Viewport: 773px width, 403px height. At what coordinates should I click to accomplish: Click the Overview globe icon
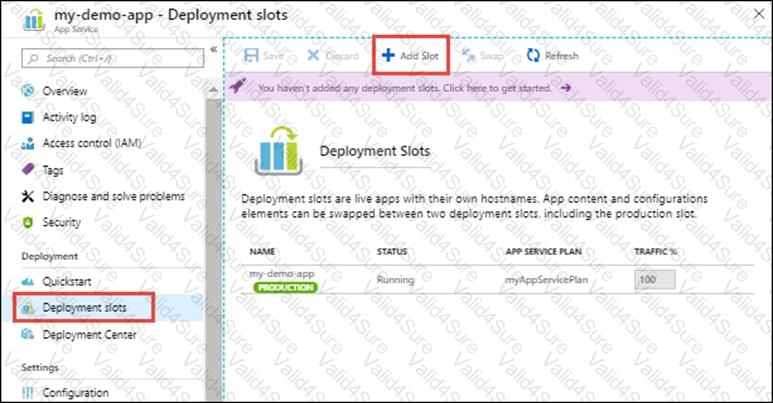[x=28, y=91]
